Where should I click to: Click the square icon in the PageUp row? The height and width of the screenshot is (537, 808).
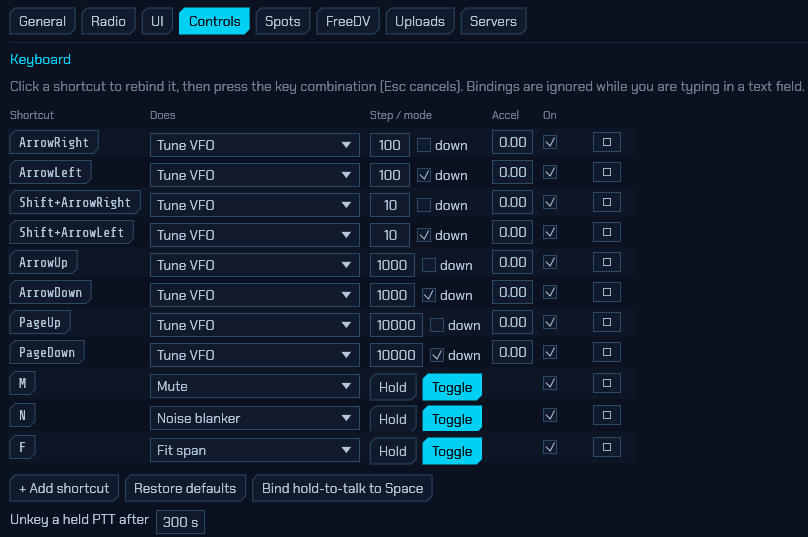pyautogui.click(x=607, y=322)
